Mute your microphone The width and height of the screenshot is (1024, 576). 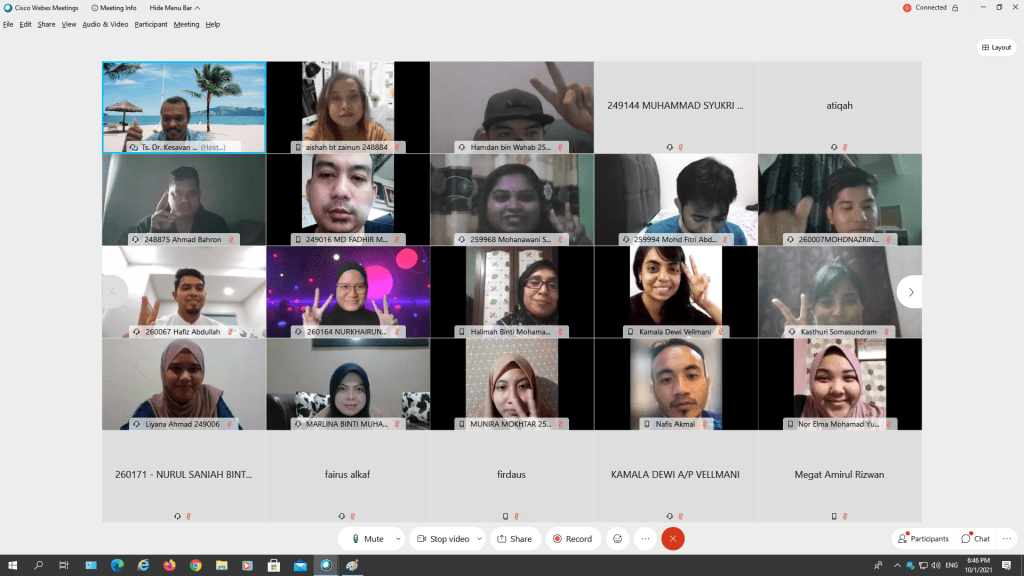pyautogui.click(x=368, y=538)
